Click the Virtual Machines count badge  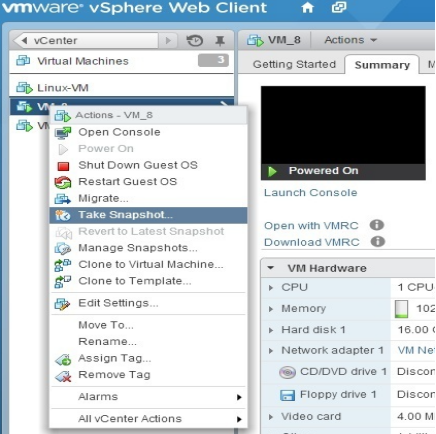213,60
